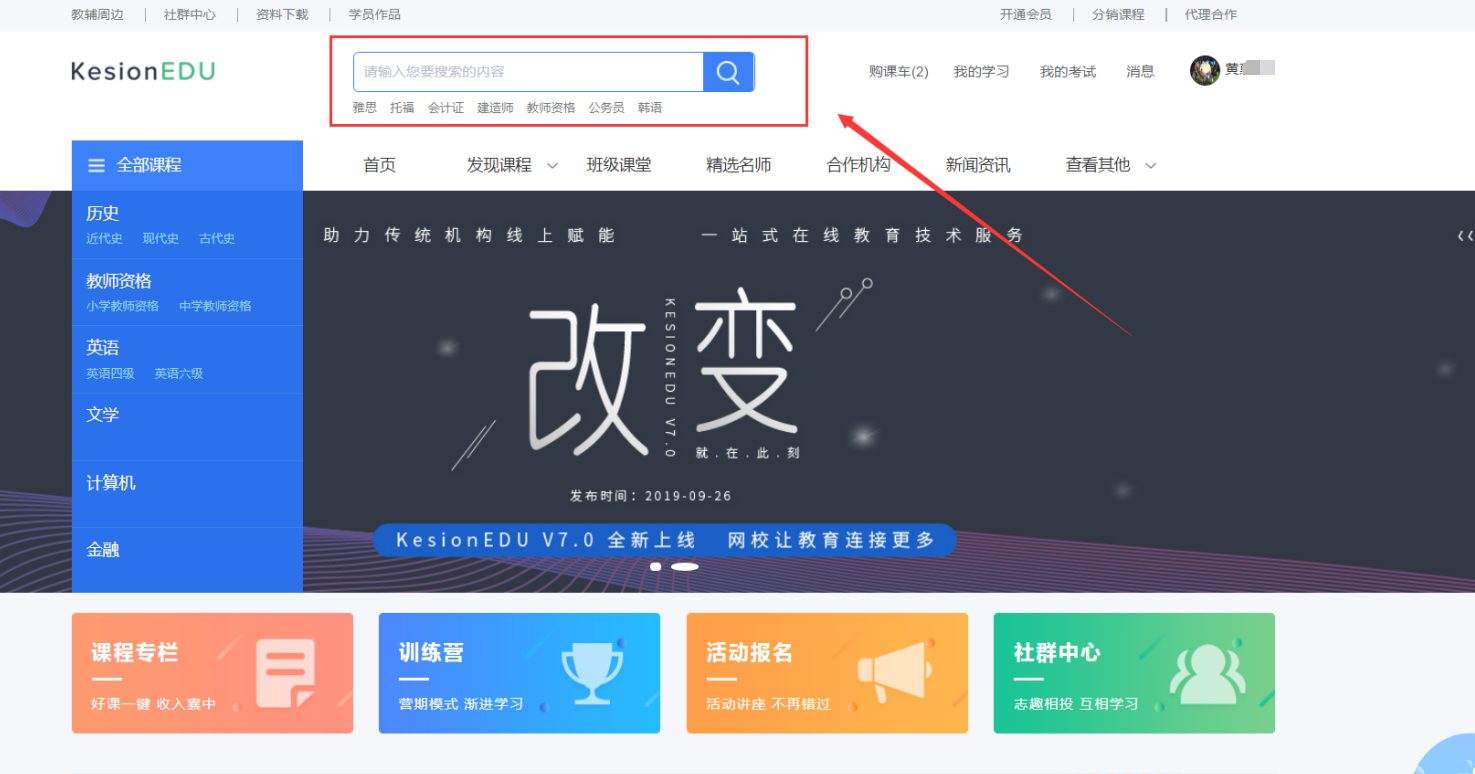Click the 雅思 hot search keyword
Image resolution: width=1475 pixels, height=774 pixels.
tap(364, 108)
